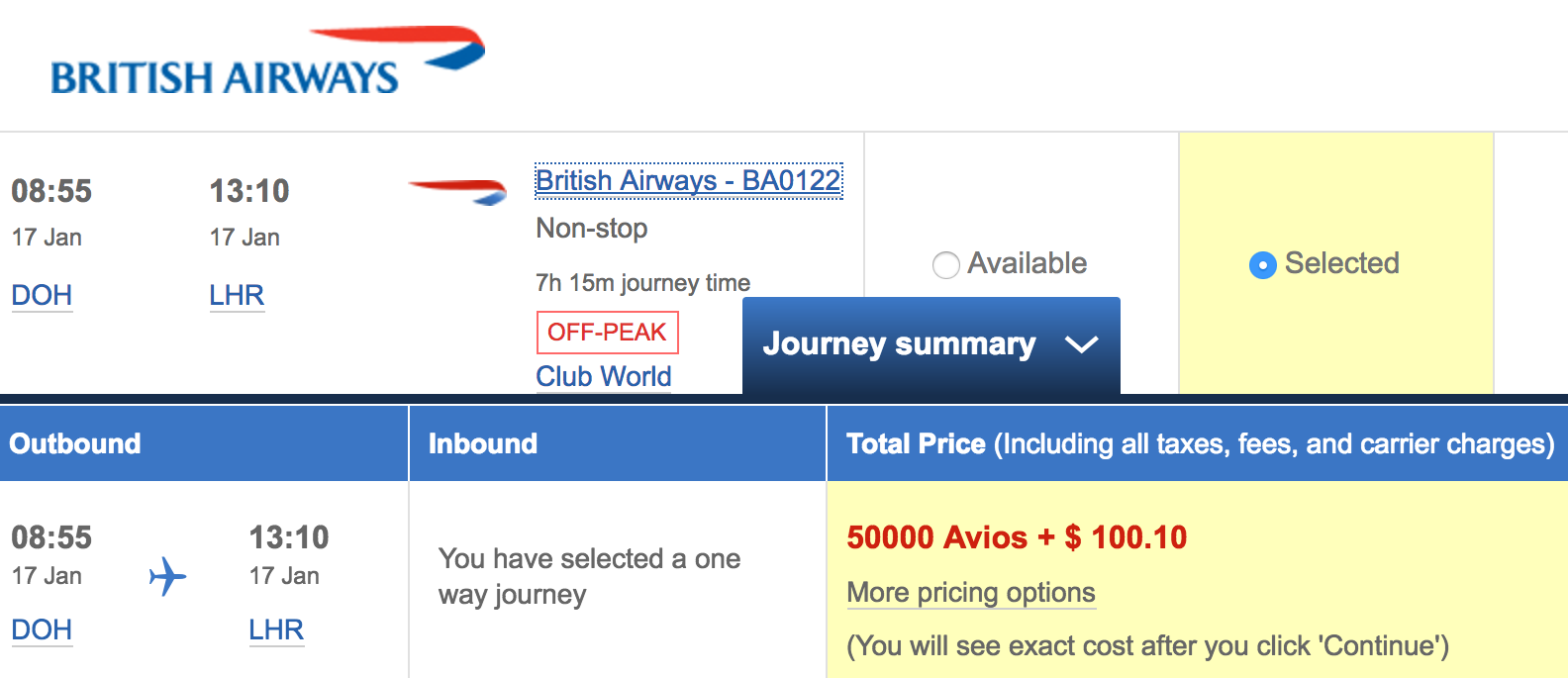Select the Outbound column header
Viewport: 1568px width, 678px height.
tap(75, 443)
